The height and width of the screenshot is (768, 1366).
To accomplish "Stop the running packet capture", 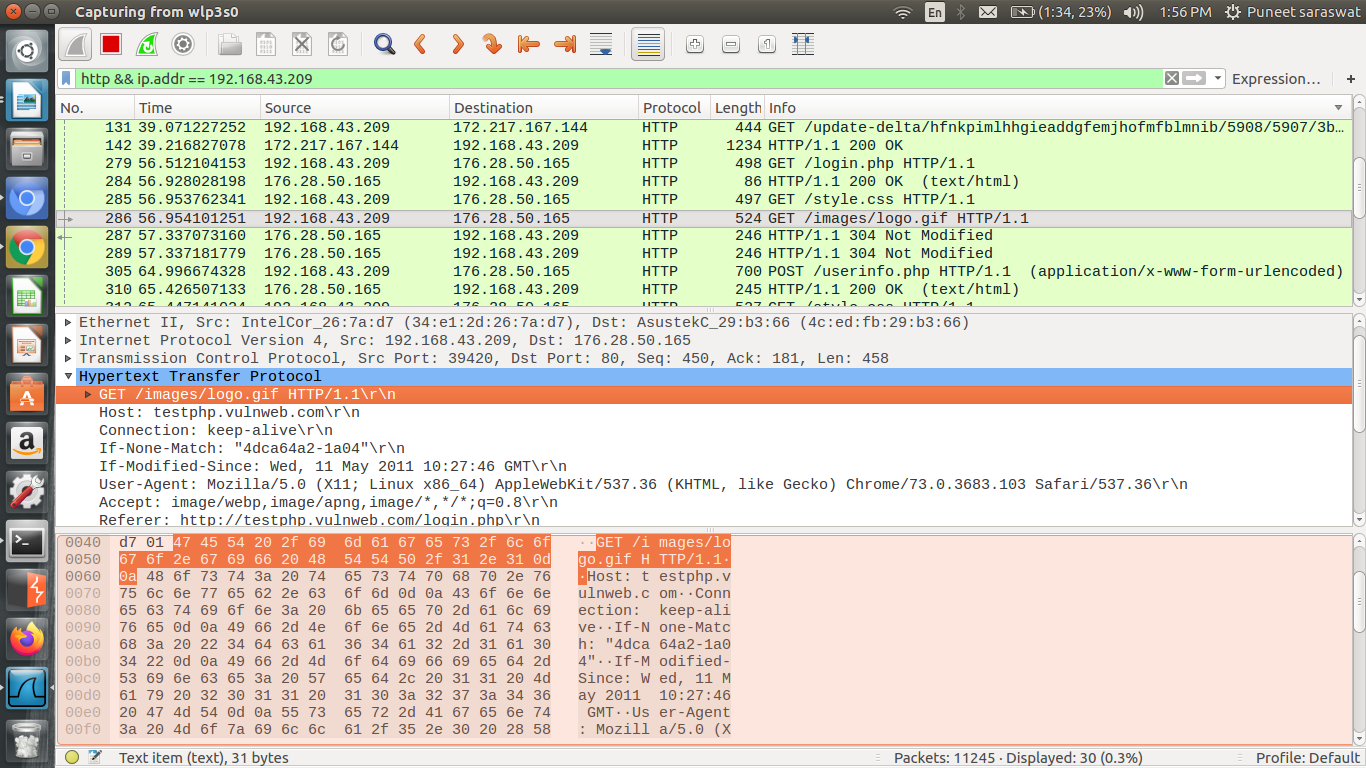I will [110, 44].
